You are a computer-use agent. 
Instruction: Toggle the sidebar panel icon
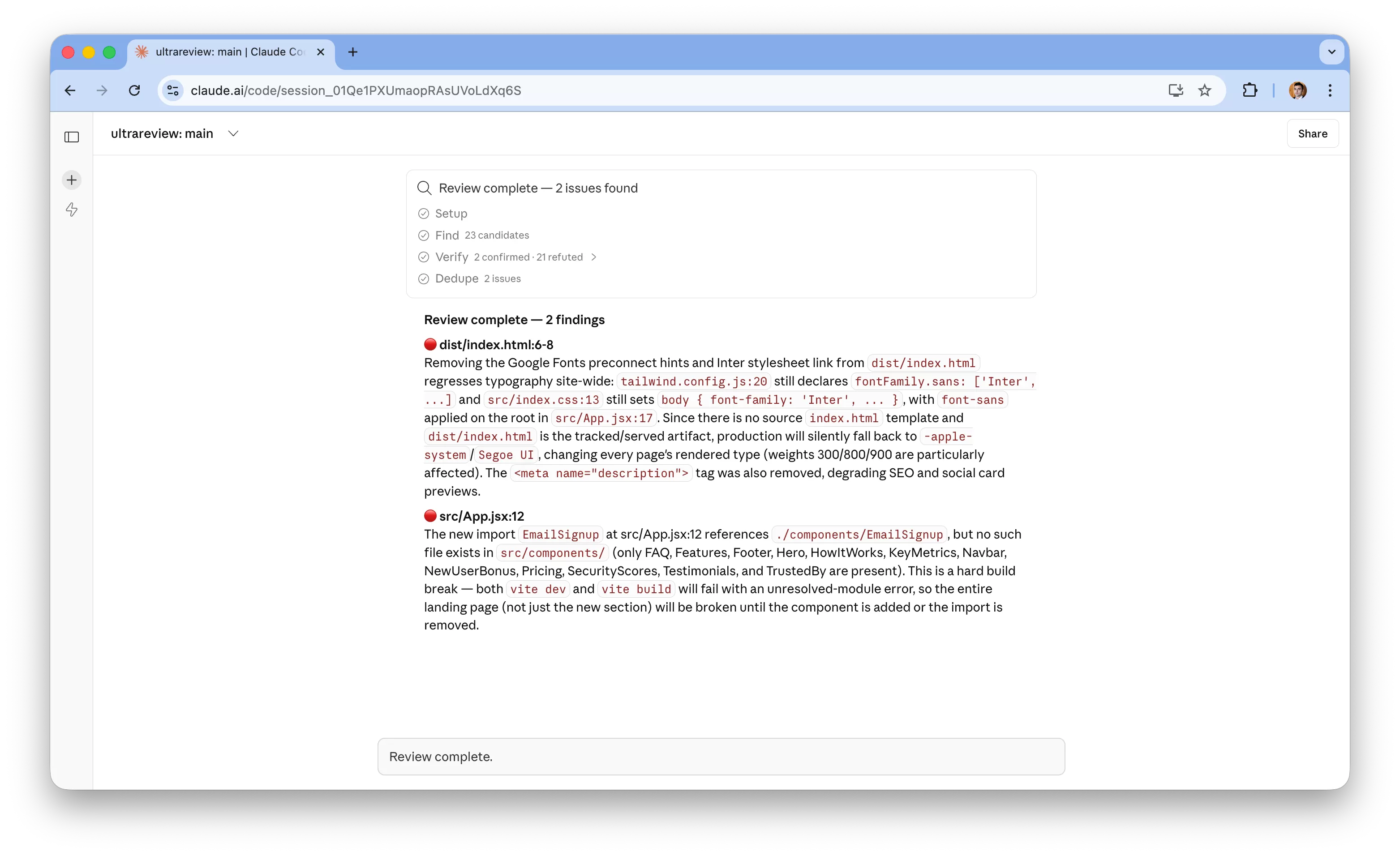(72, 137)
